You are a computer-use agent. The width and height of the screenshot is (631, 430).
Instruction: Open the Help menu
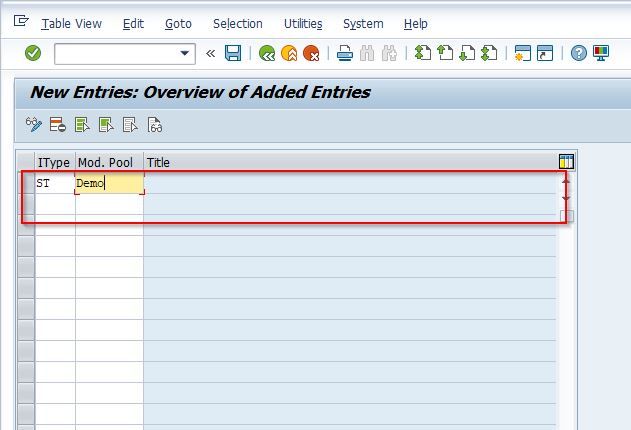click(x=416, y=24)
